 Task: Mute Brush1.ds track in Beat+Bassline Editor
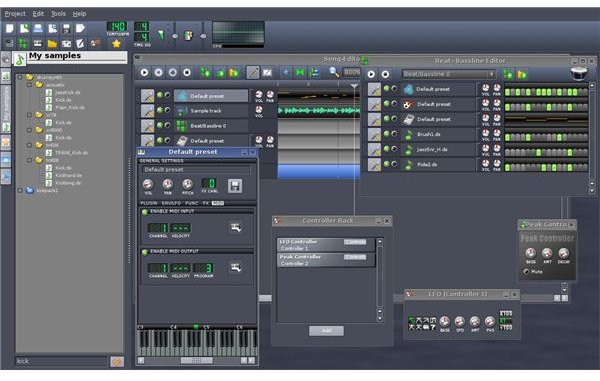(x=386, y=134)
